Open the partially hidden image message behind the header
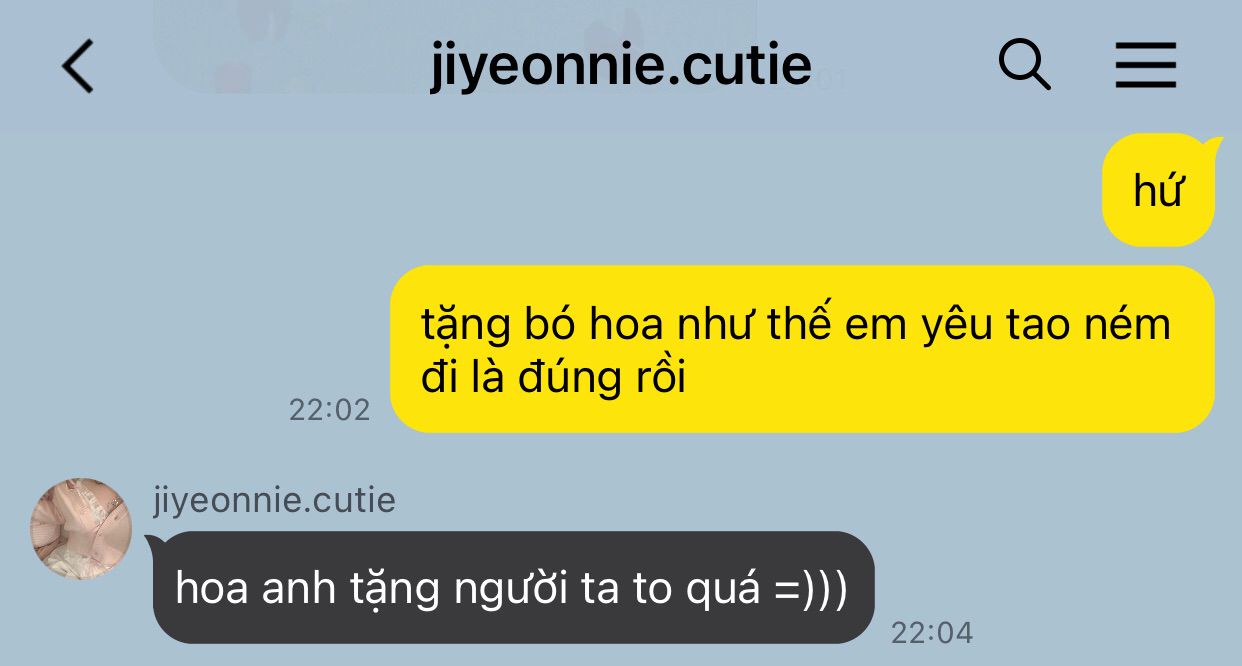The image size is (1242, 666). [455, 47]
